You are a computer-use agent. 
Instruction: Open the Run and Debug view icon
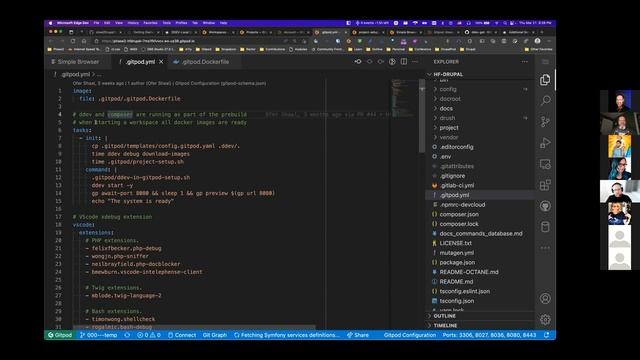pos(545,143)
